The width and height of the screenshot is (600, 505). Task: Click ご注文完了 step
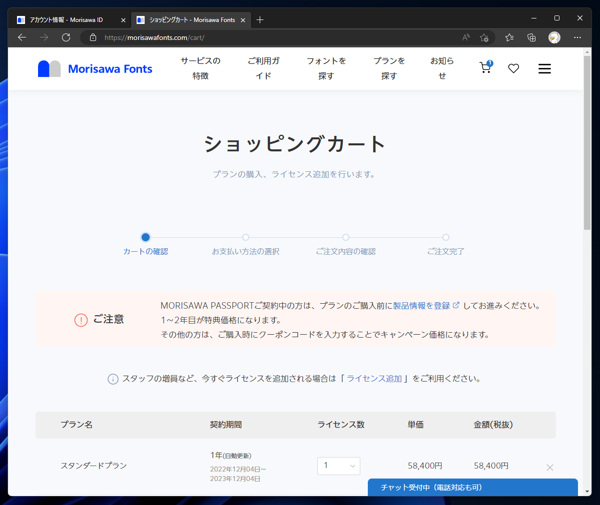[x=446, y=251]
